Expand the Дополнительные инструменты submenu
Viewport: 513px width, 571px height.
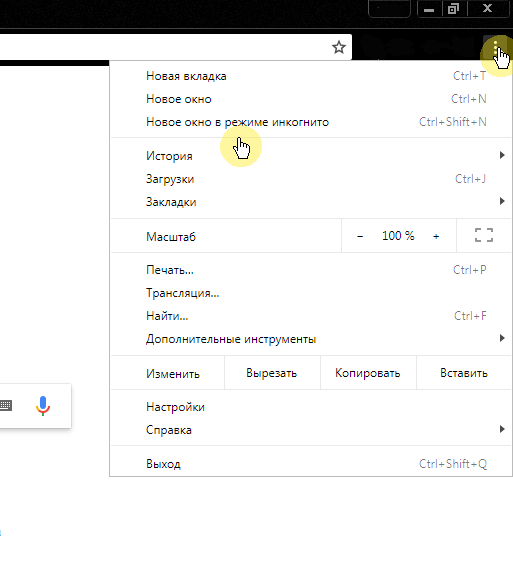(x=311, y=339)
